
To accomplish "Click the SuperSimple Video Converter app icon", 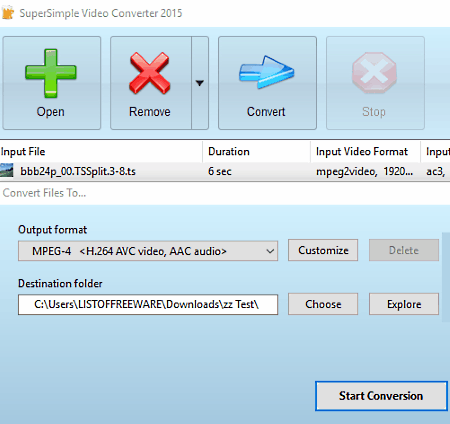I will (8, 13).
